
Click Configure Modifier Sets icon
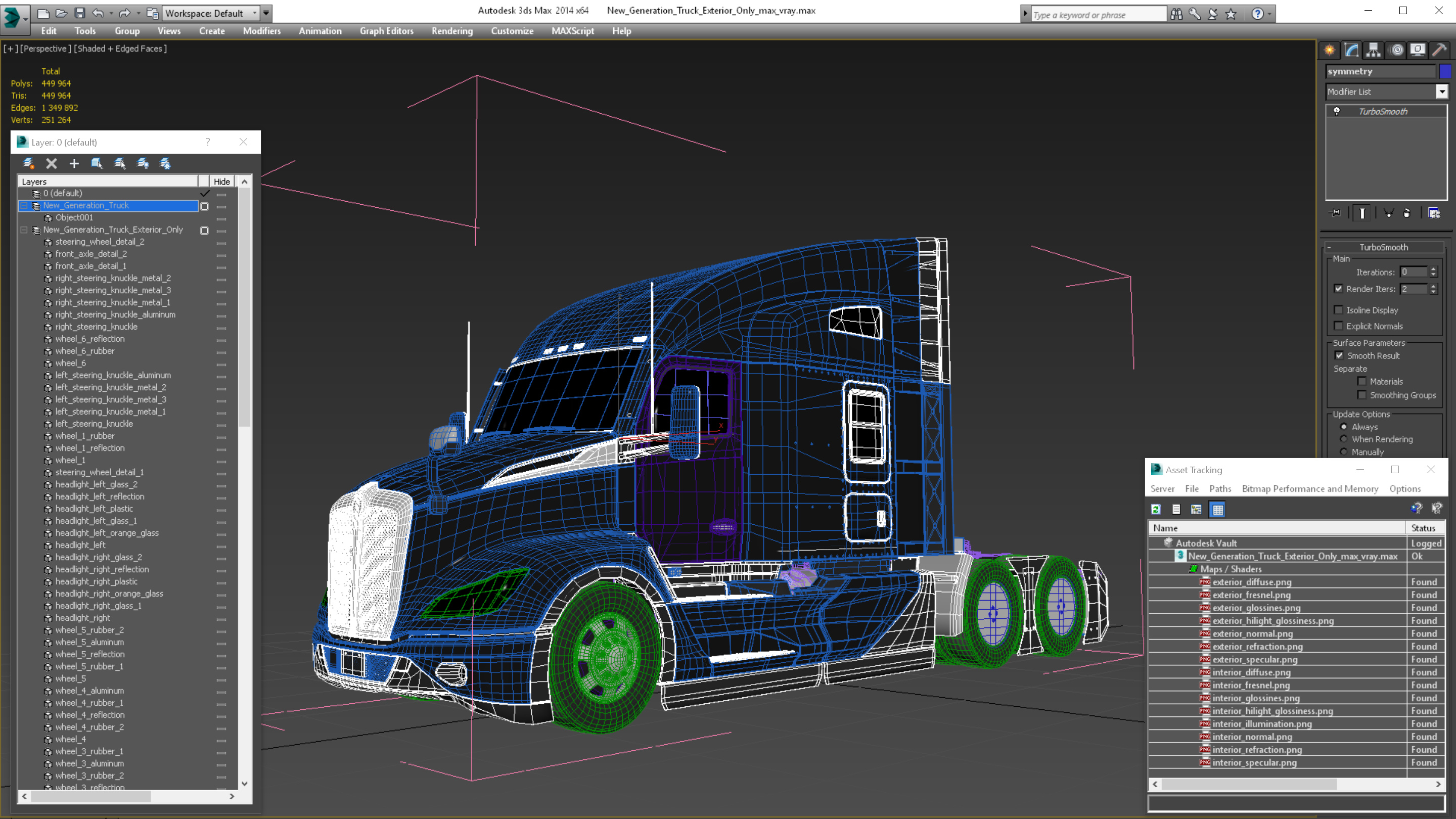[1434, 213]
